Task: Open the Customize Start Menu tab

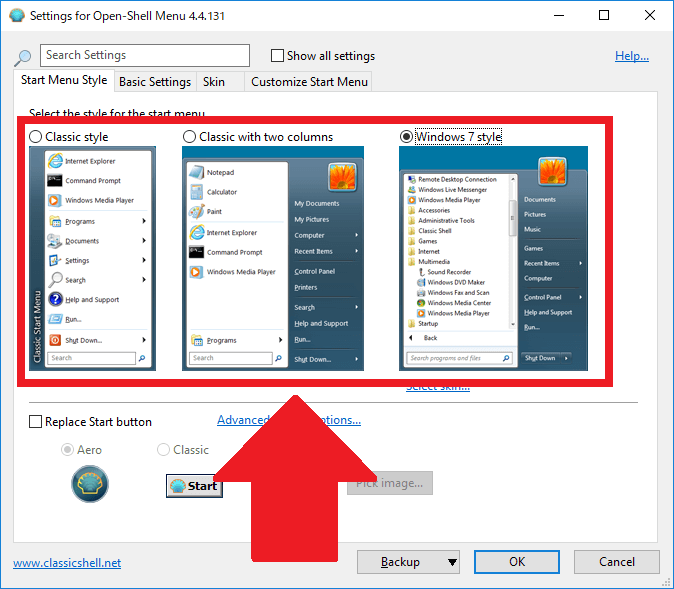Action: click(309, 82)
